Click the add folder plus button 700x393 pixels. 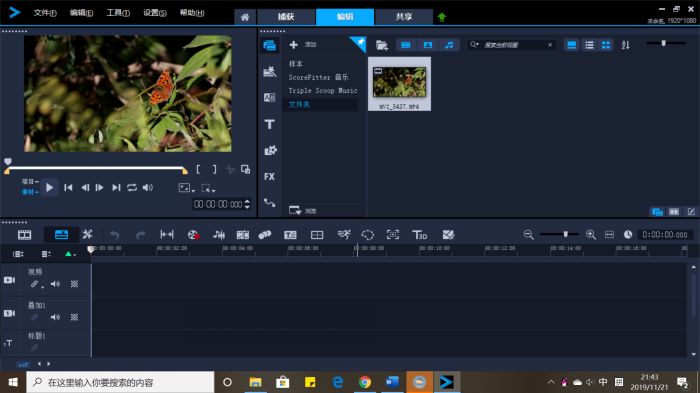point(293,45)
